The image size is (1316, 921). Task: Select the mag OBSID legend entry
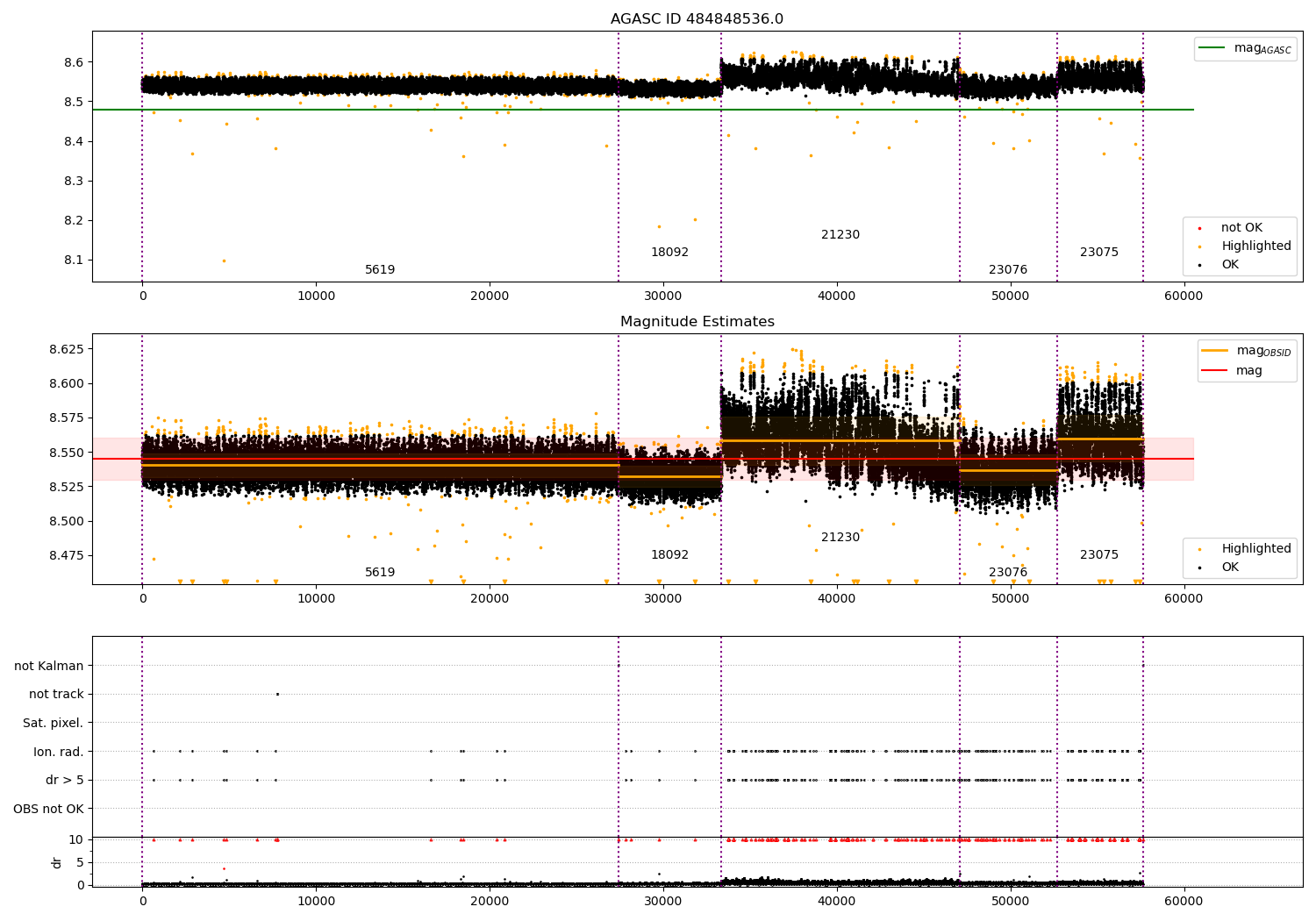click(x=1247, y=351)
